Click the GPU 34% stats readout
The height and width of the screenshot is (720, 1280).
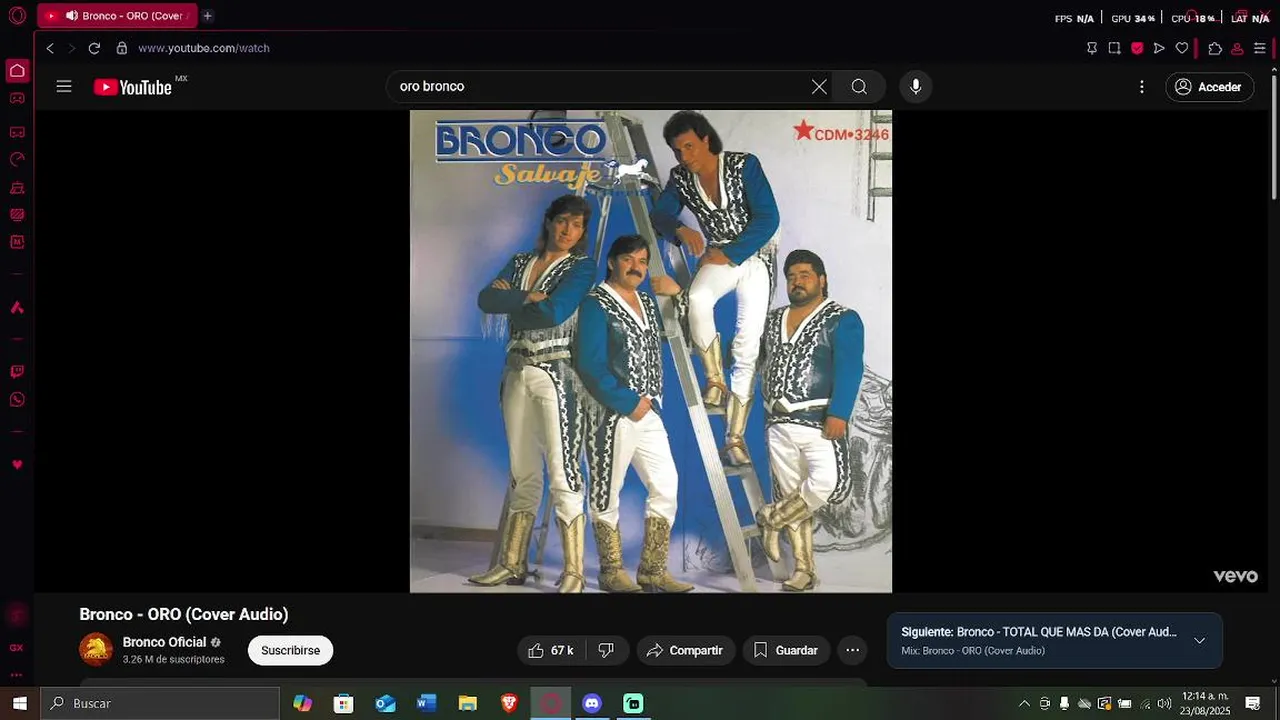click(1133, 18)
